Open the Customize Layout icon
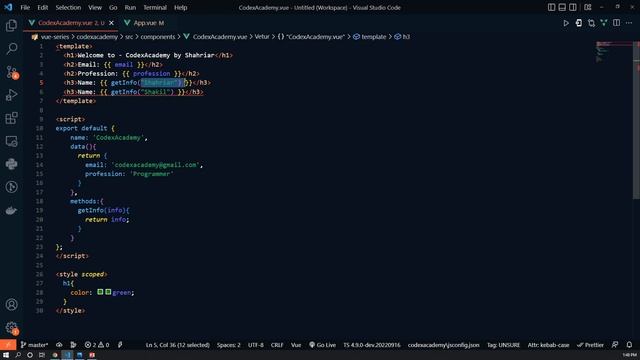The image size is (640, 360). pos(588,7)
